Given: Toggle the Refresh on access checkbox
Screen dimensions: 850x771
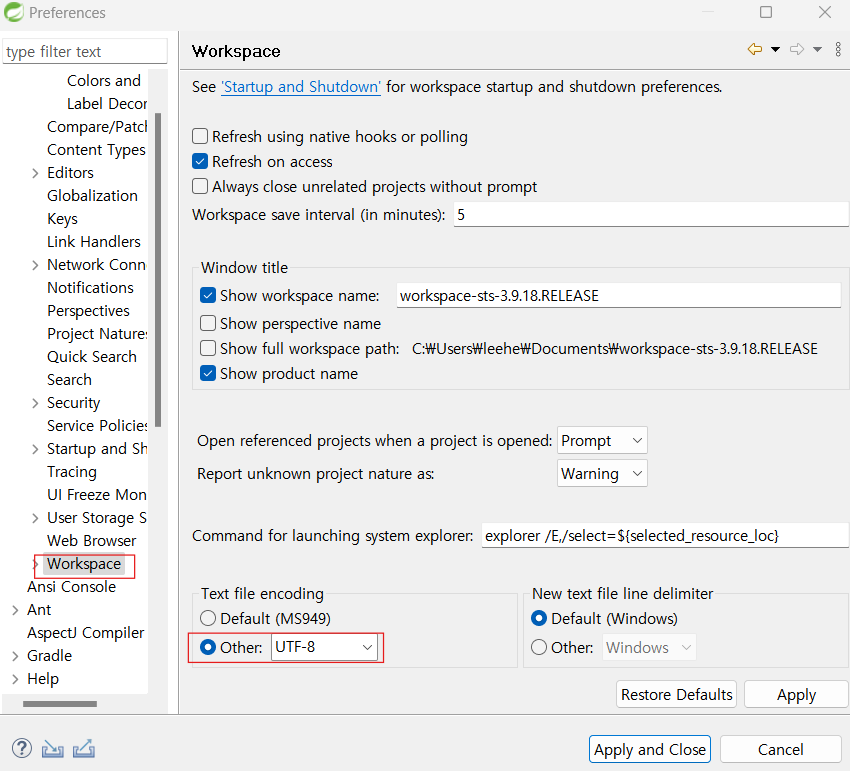Looking at the screenshot, I should [x=200, y=161].
